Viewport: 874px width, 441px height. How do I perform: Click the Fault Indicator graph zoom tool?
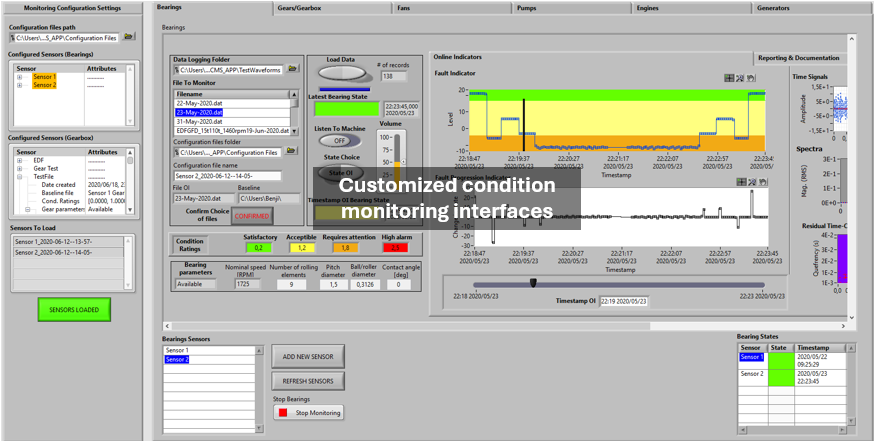click(742, 77)
